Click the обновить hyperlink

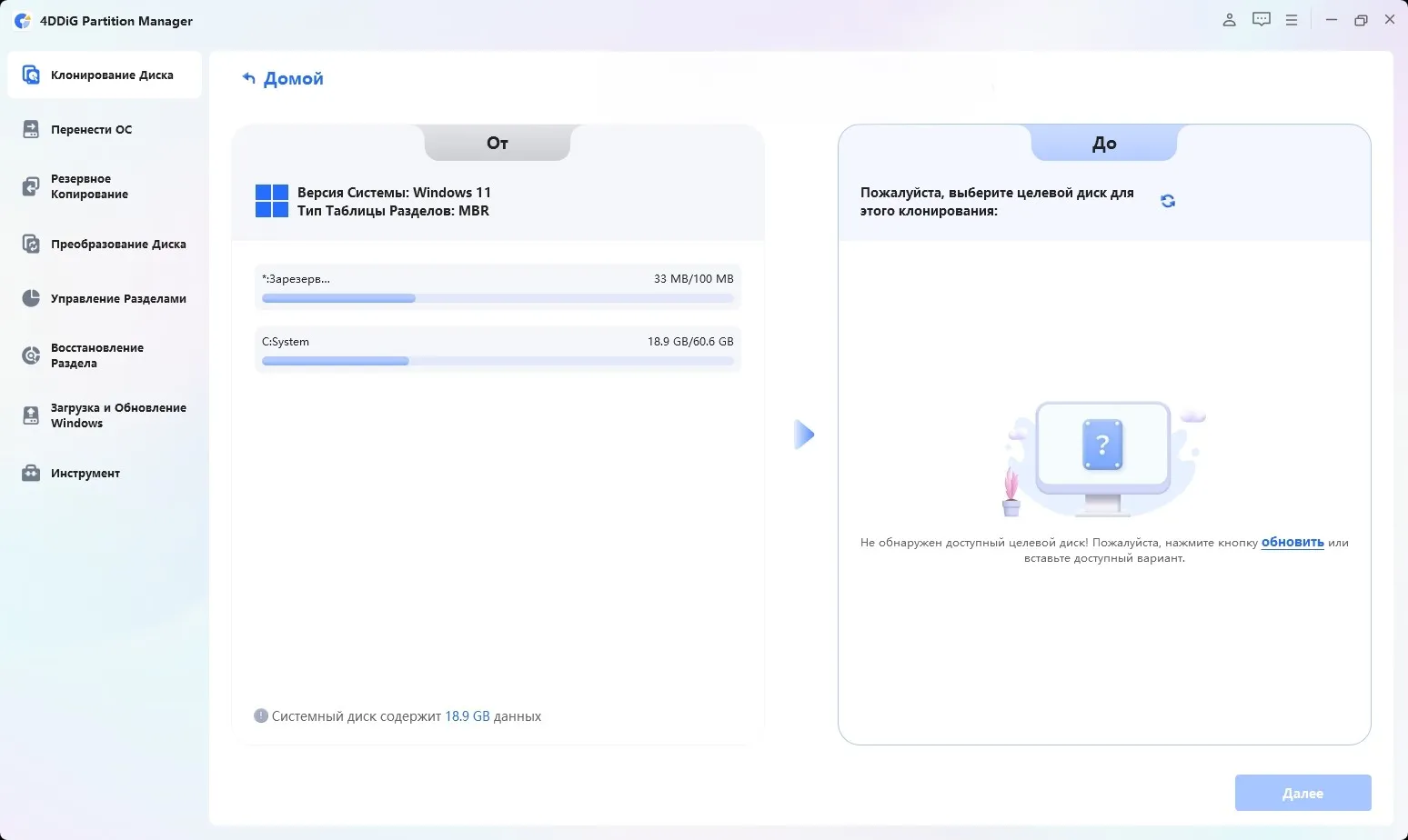pyautogui.click(x=1292, y=542)
